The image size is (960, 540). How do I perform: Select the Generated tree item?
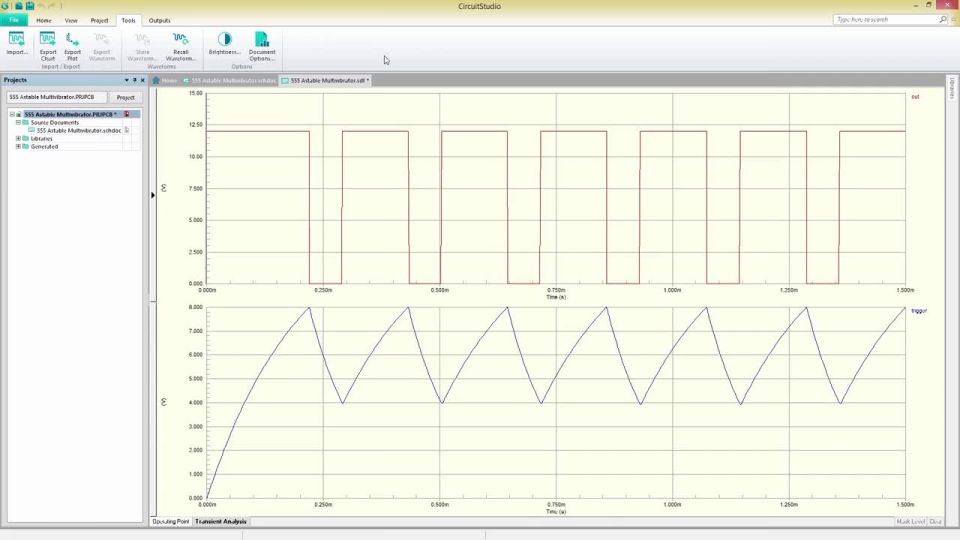44,146
